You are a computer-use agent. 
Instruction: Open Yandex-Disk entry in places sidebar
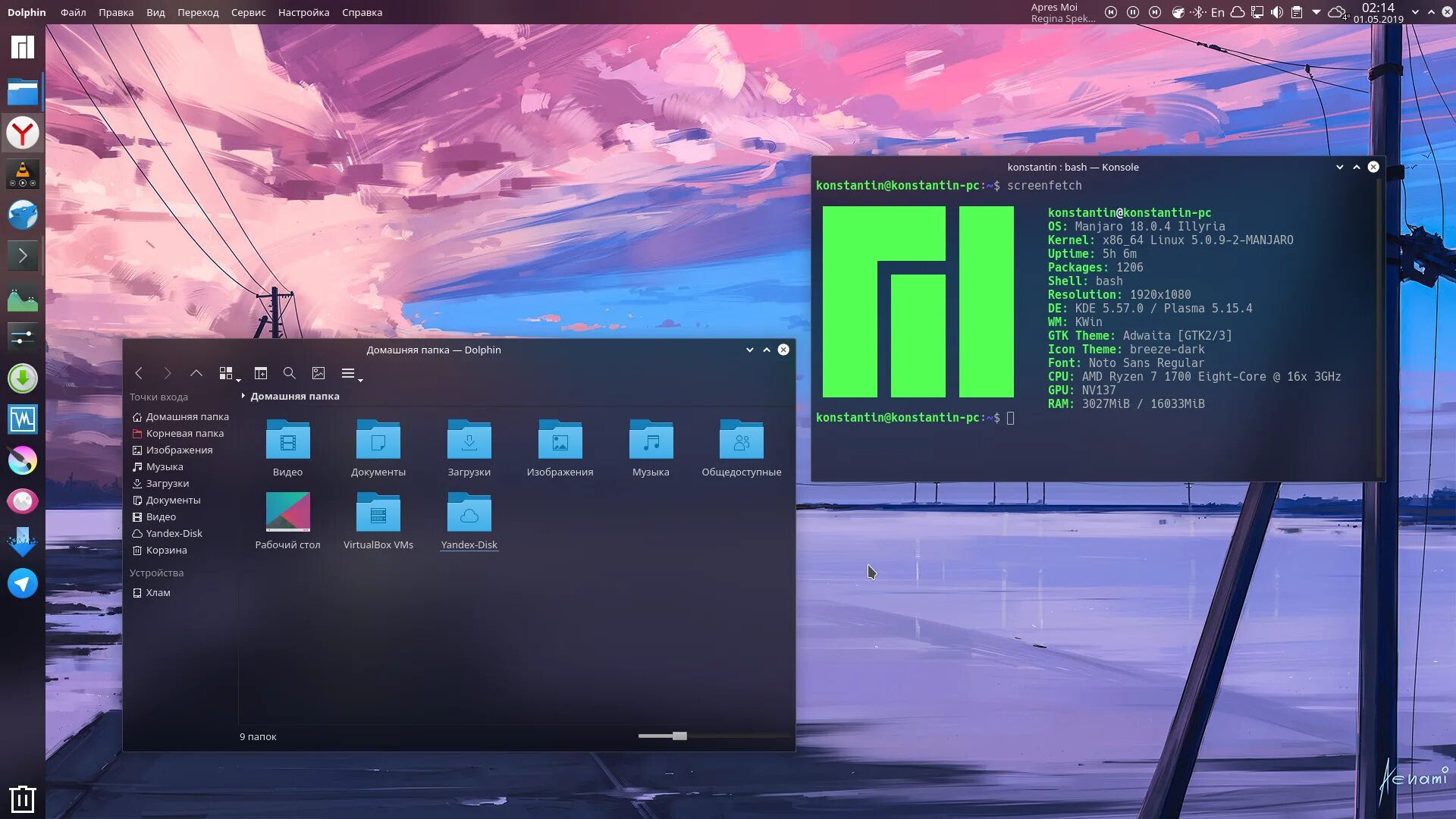[174, 533]
